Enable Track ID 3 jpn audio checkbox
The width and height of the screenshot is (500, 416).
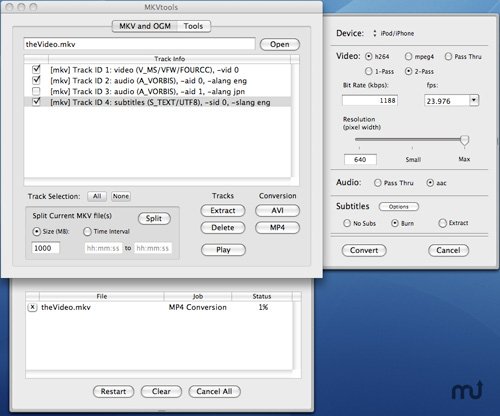[36, 91]
